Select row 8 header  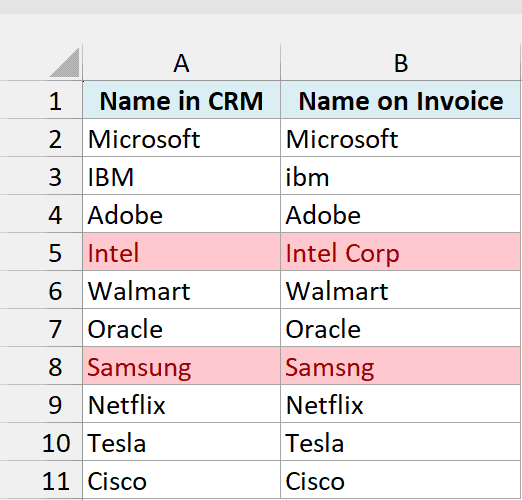pyautogui.click(x=41, y=366)
